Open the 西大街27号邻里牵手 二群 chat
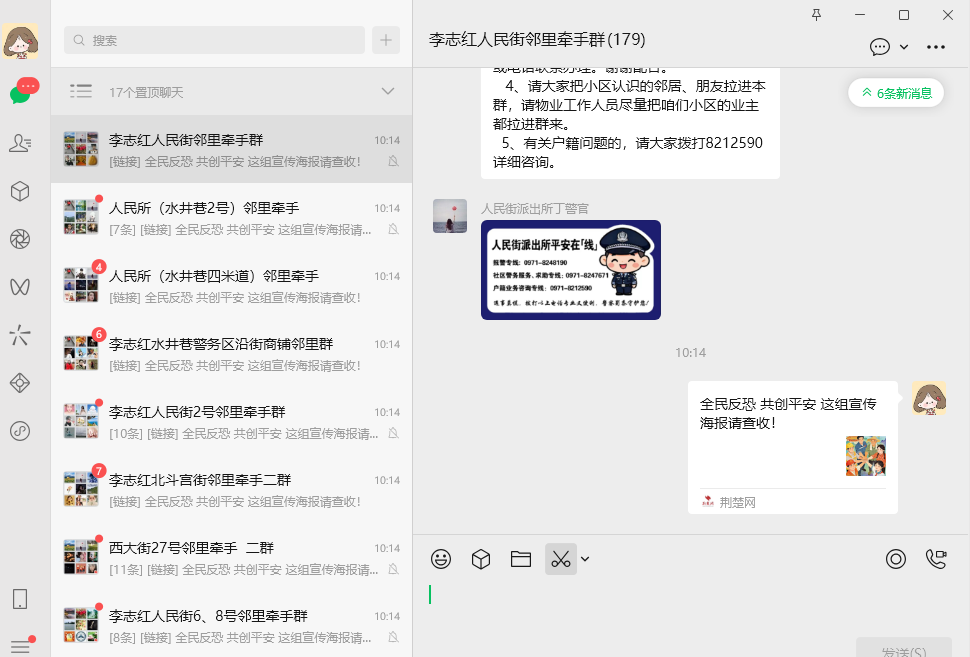Screen dimensions: 970x657 tap(231, 558)
